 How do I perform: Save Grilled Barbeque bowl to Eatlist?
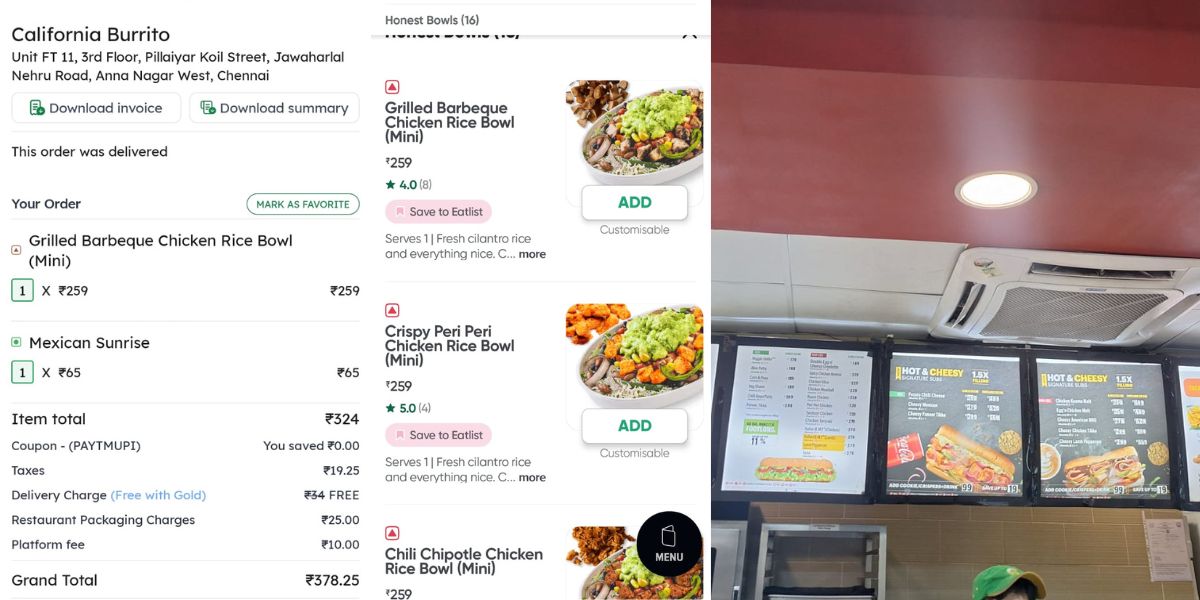438,212
